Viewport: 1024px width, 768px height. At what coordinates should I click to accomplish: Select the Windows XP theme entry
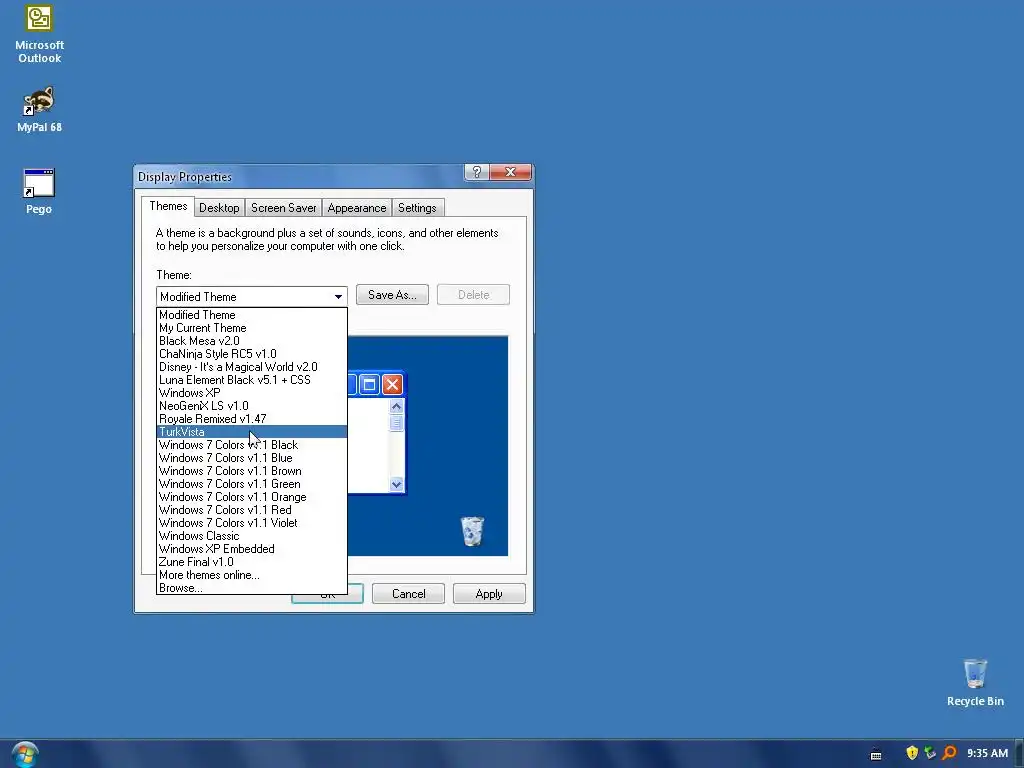251,393
